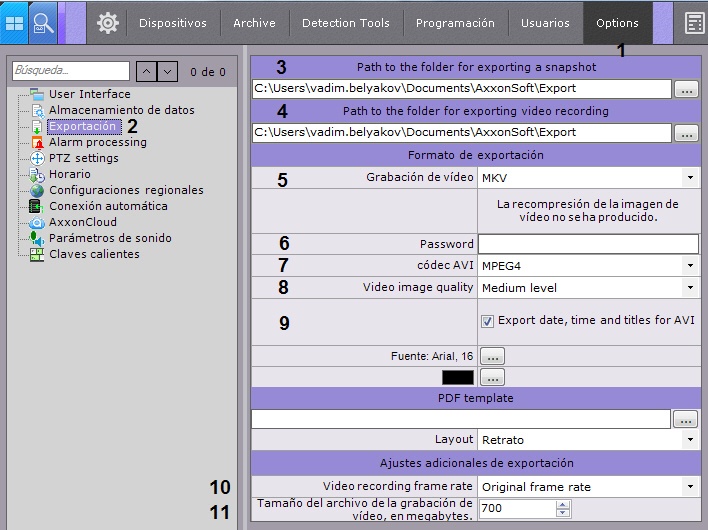Click the Almacenamiento de datos icon

37,110
